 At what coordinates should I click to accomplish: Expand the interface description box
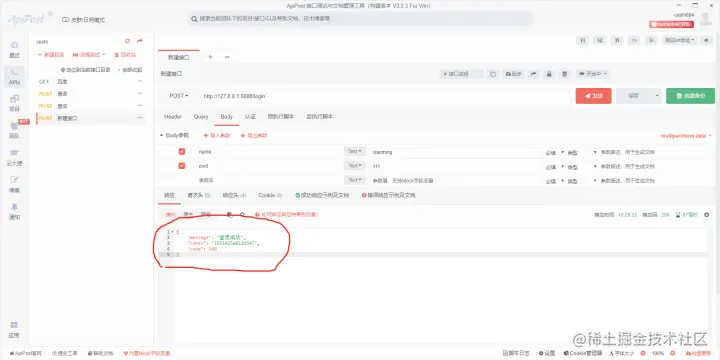click(461, 74)
